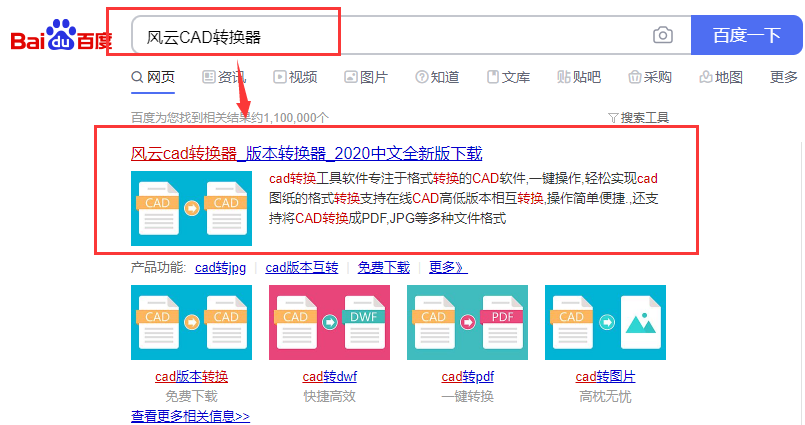This screenshot has width=805, height=425.
Task: Open the cad转dwf link
Action: 330,377
